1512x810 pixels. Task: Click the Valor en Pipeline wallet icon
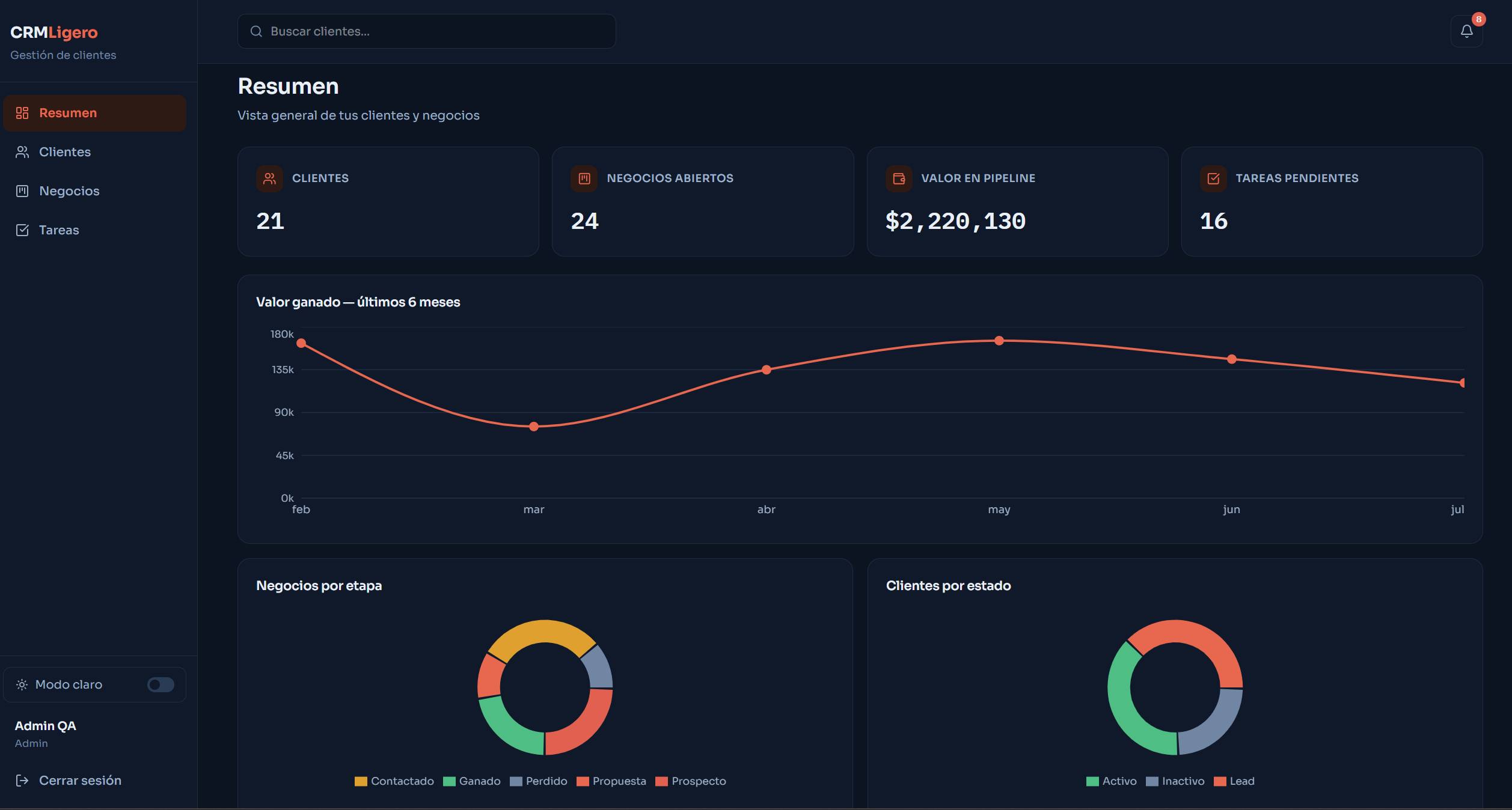899,178
